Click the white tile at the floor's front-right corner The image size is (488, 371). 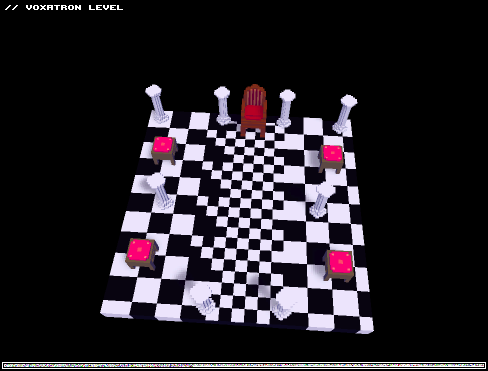pyautogui.click(x=366, y=325)
